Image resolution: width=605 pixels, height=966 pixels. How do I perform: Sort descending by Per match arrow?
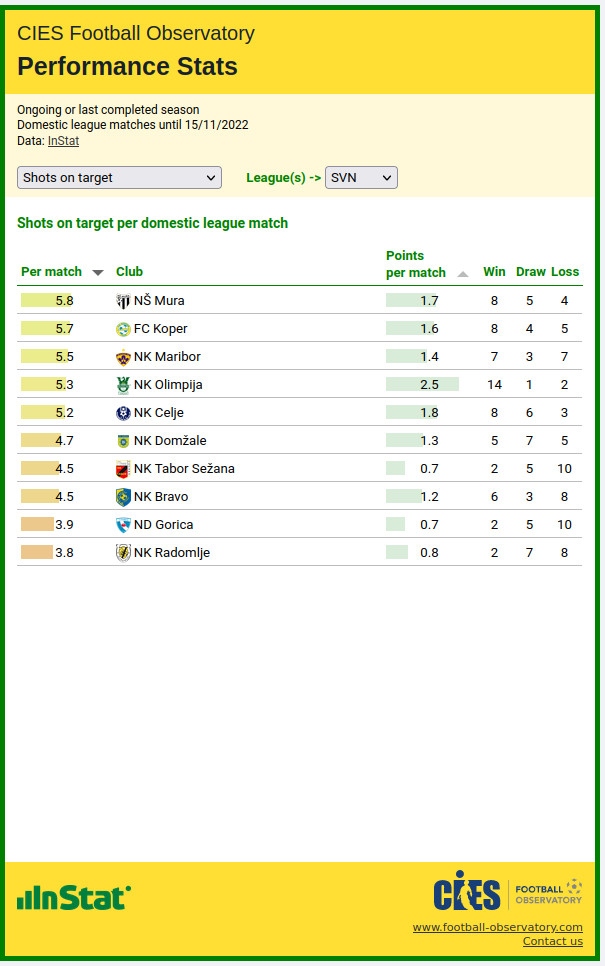click(x=98, y=273)
